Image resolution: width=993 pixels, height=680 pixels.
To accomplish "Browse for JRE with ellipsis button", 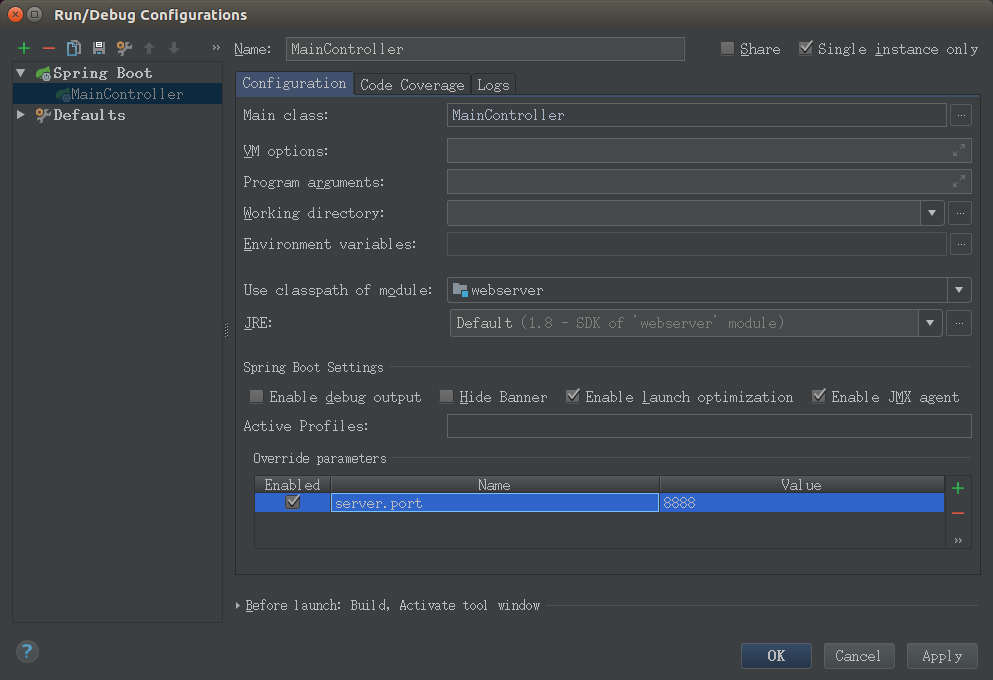I will (959, 323).
